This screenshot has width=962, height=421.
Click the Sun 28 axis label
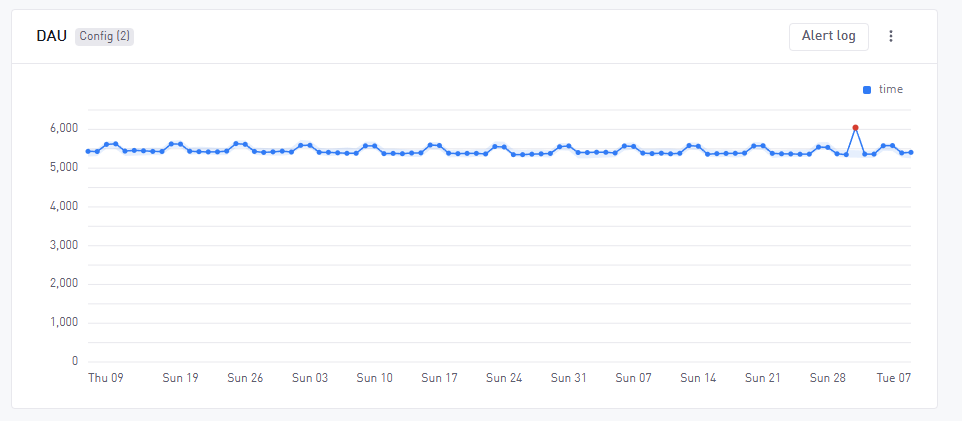(828, 378)
